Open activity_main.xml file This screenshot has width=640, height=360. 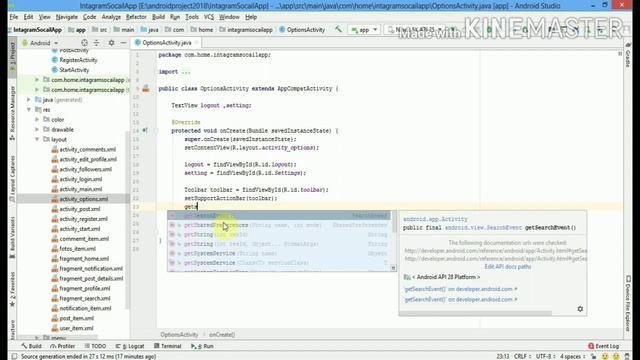81,189
